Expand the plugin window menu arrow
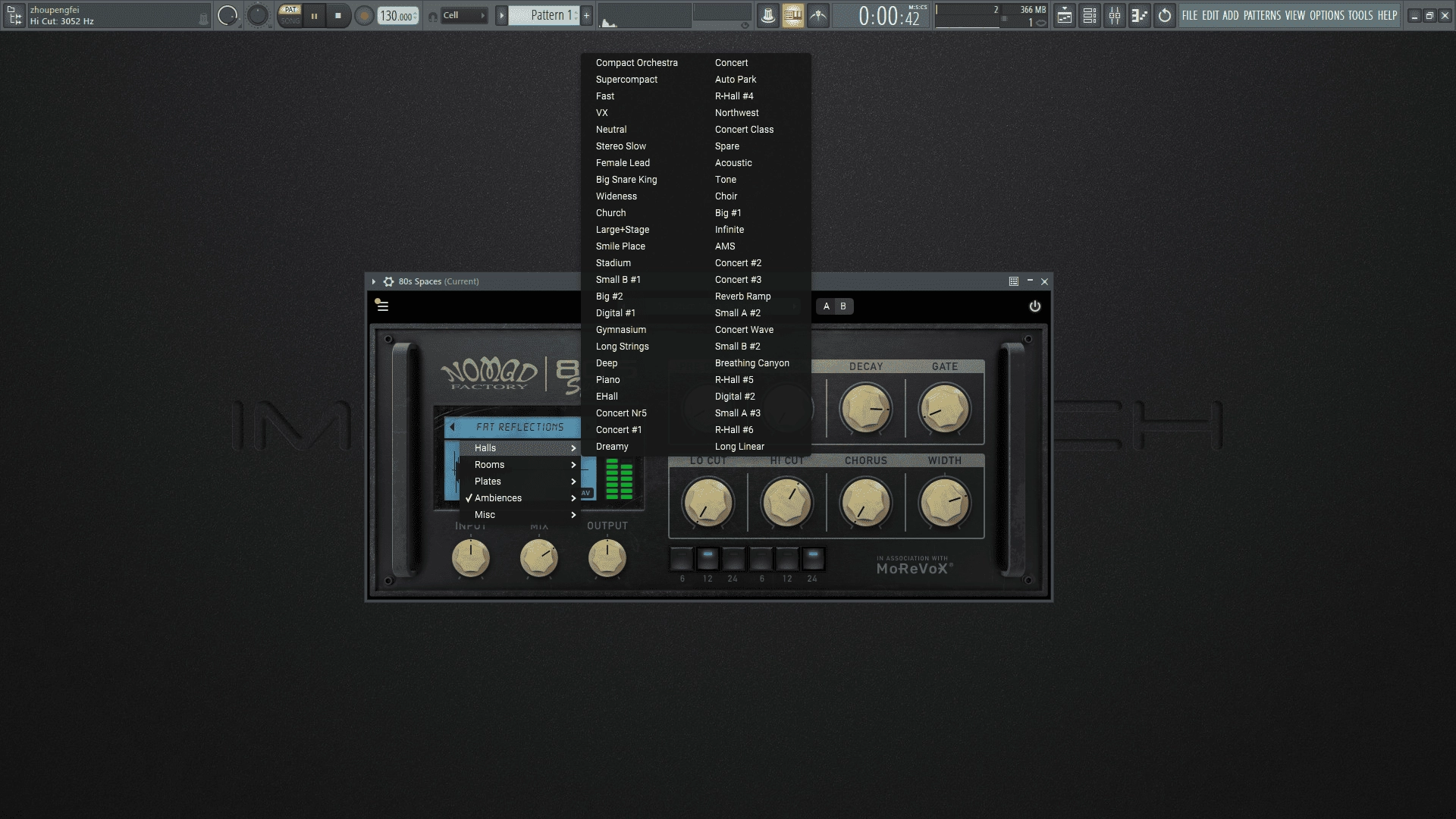This screenshot has height=819, width=1456. (x=374, y=281)
